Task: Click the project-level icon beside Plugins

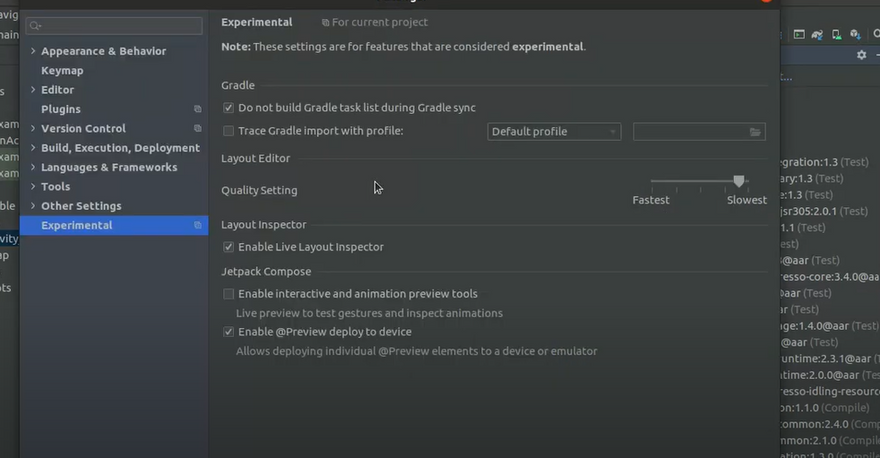Action: pyautogui.click(x=198, y=109)
